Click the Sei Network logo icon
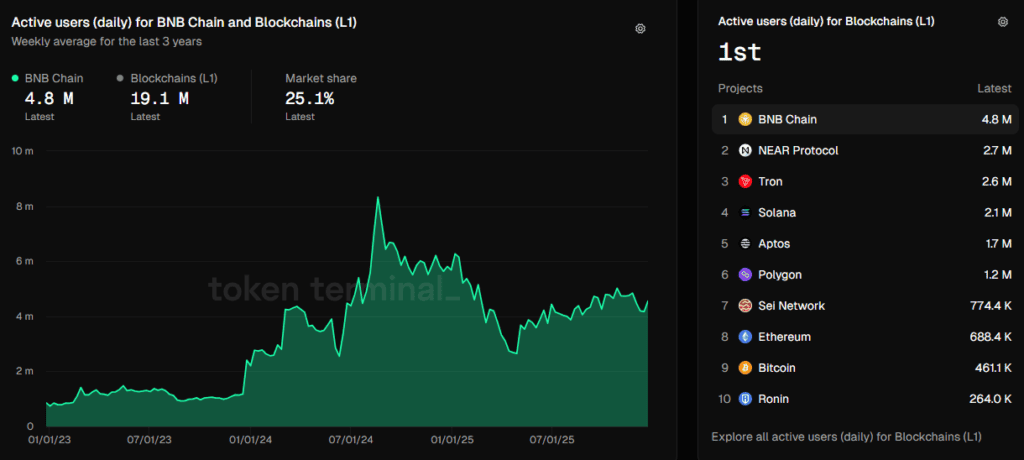The height and width of the screenshot is (460, 1024). point(745,306)
